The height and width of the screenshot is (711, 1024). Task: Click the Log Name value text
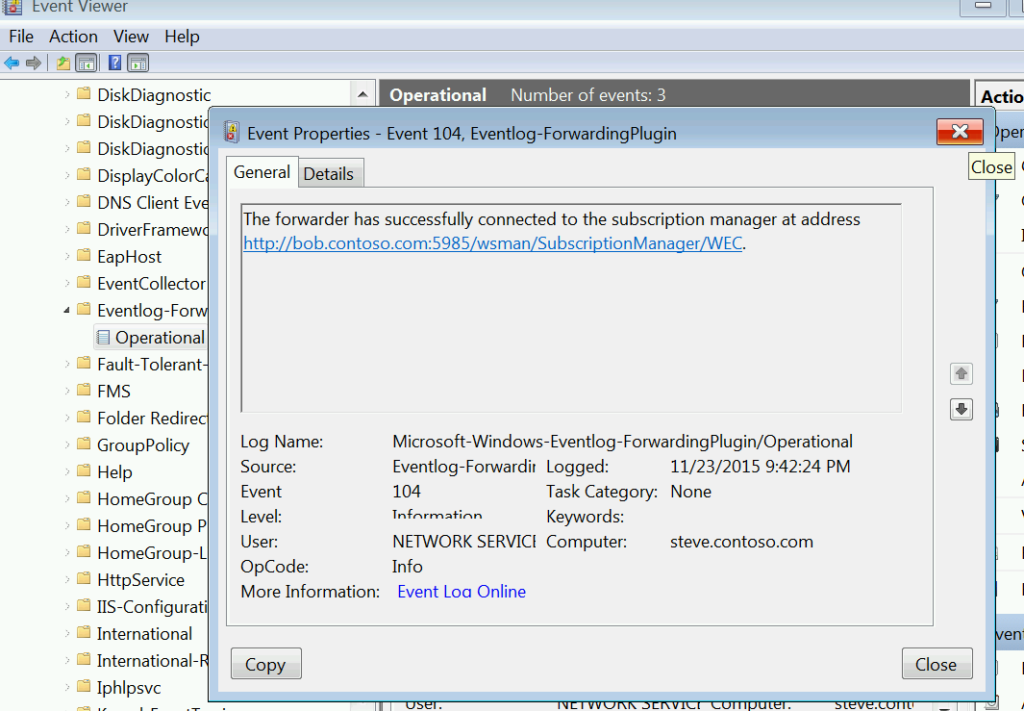(x=622, y=442)
